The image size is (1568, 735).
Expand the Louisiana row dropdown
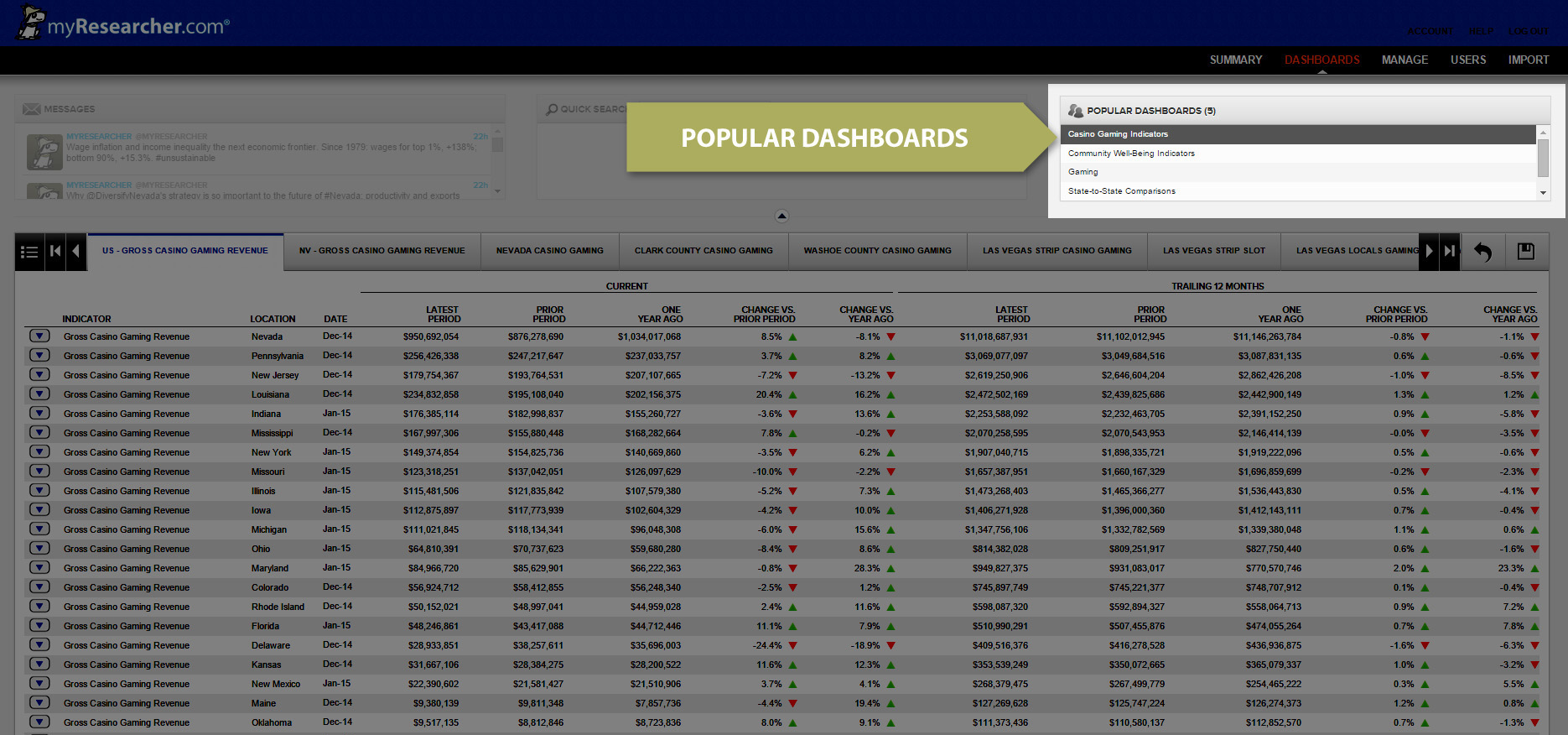tap(39, 394)
